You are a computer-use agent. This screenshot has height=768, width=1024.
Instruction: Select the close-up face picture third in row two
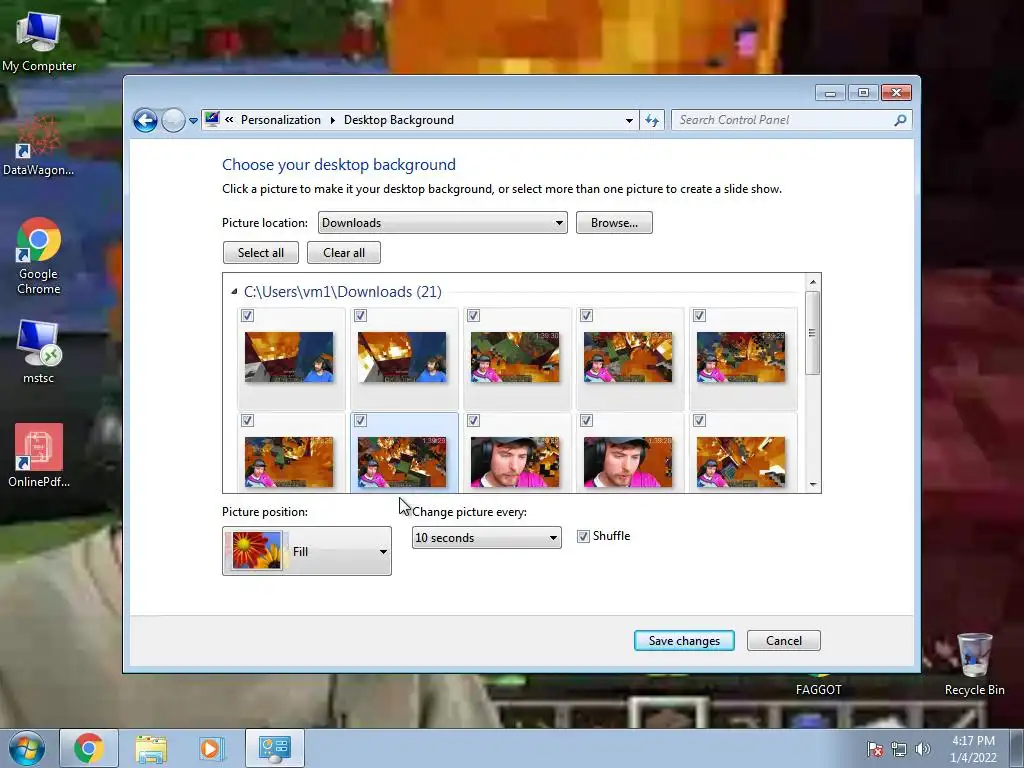tap(515, 462)
